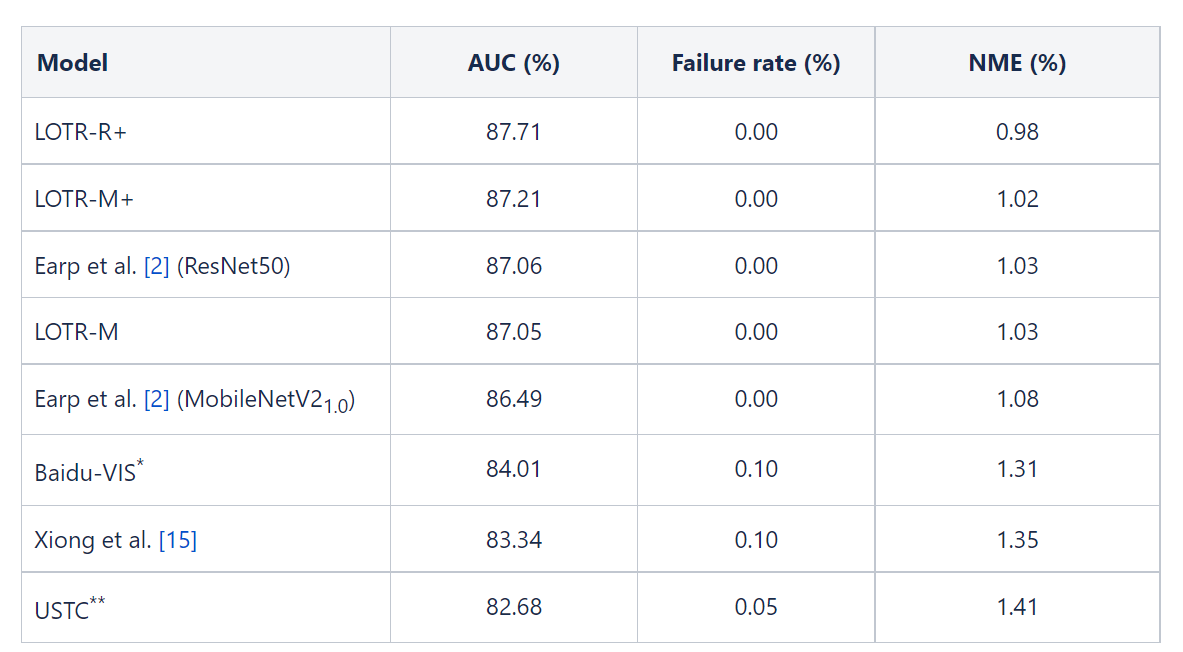Click the NME value 1.31

tap(1017, 469)
